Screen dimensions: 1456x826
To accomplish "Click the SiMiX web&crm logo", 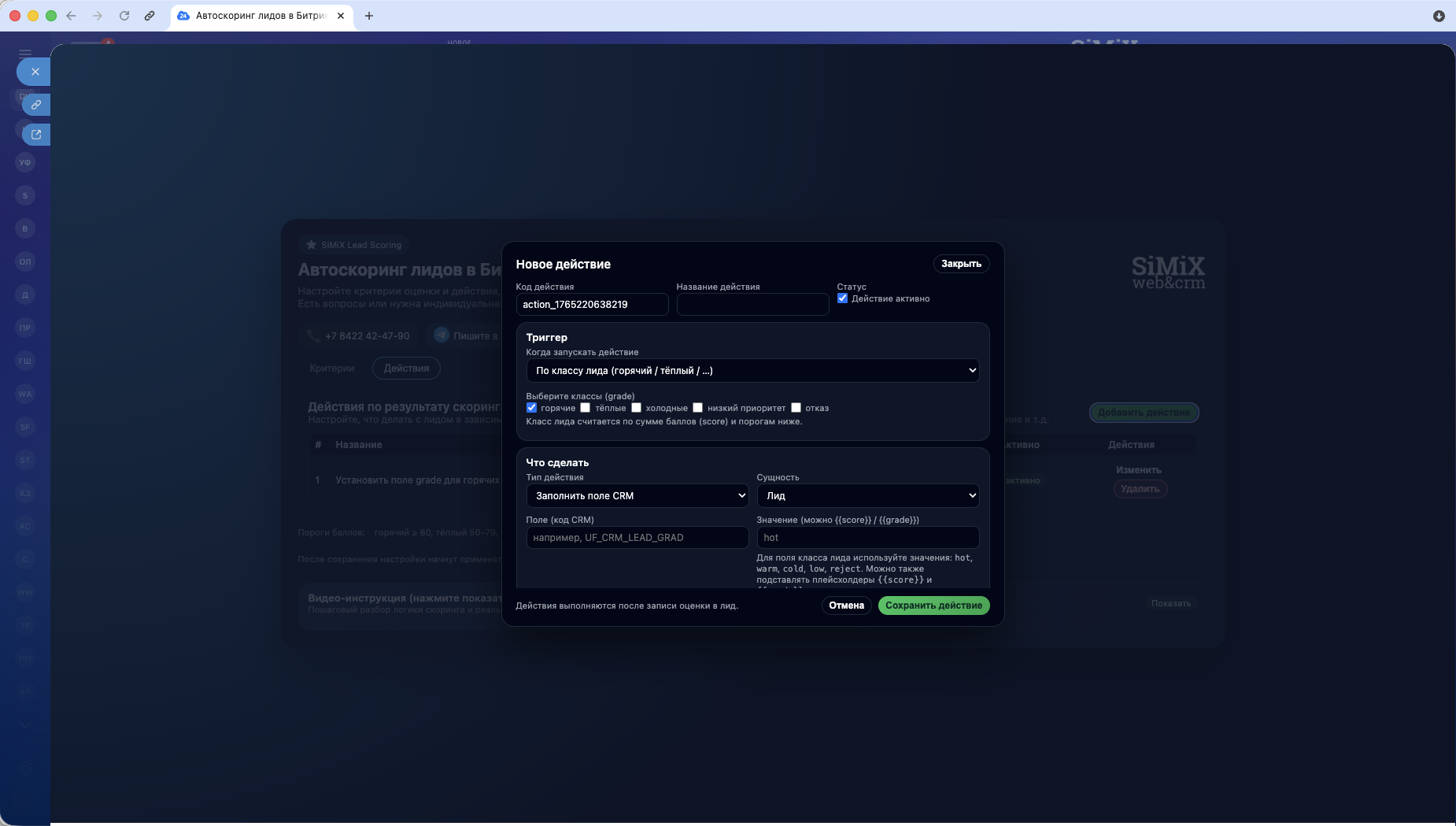I will click(x=1169, y=272).
